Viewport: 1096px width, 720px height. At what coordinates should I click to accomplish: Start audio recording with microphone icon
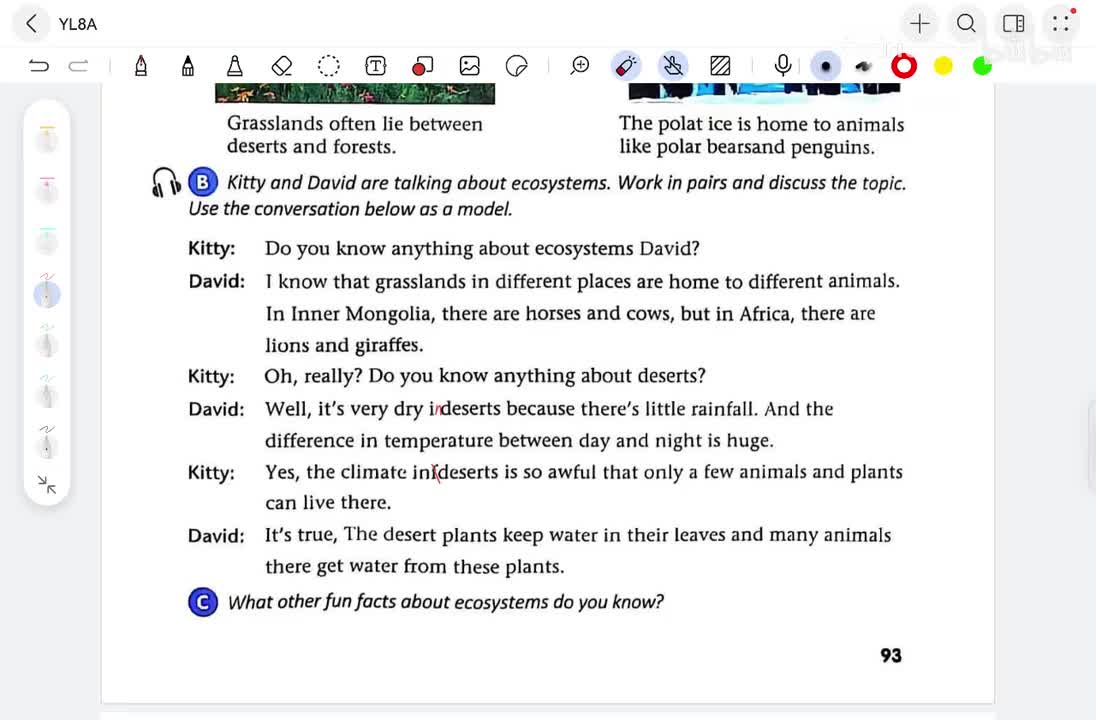(x=783, y=66)
